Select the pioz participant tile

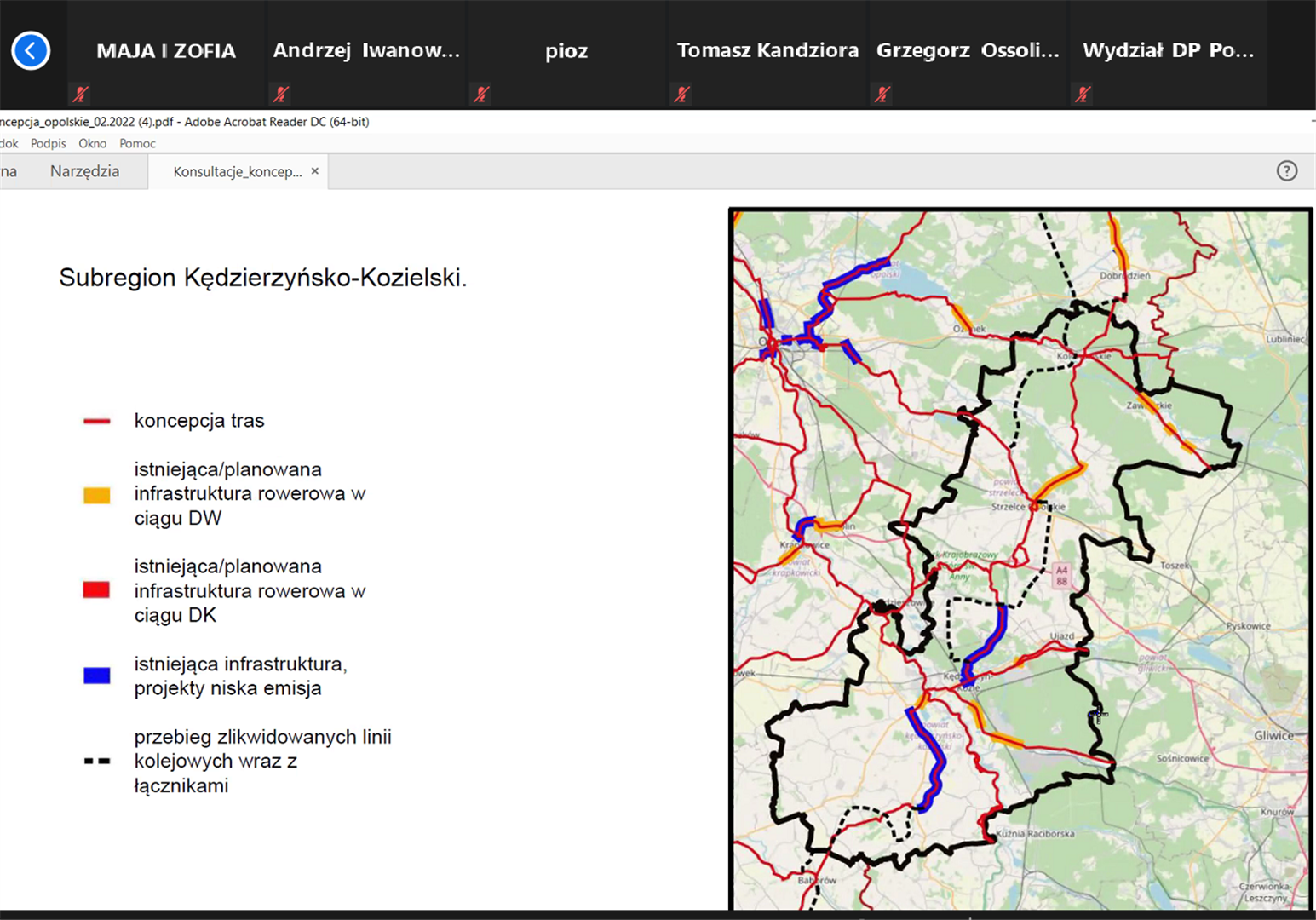click(566, 51)
